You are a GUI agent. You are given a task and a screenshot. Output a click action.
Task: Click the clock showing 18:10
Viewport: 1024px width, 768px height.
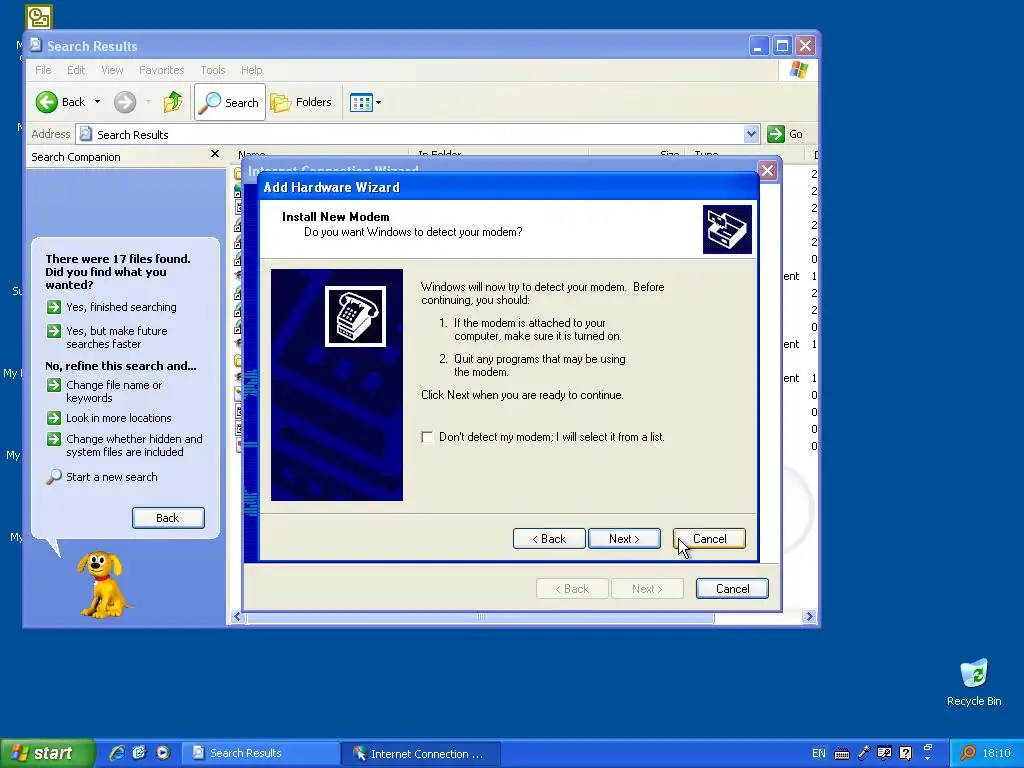tap(997, 754)
